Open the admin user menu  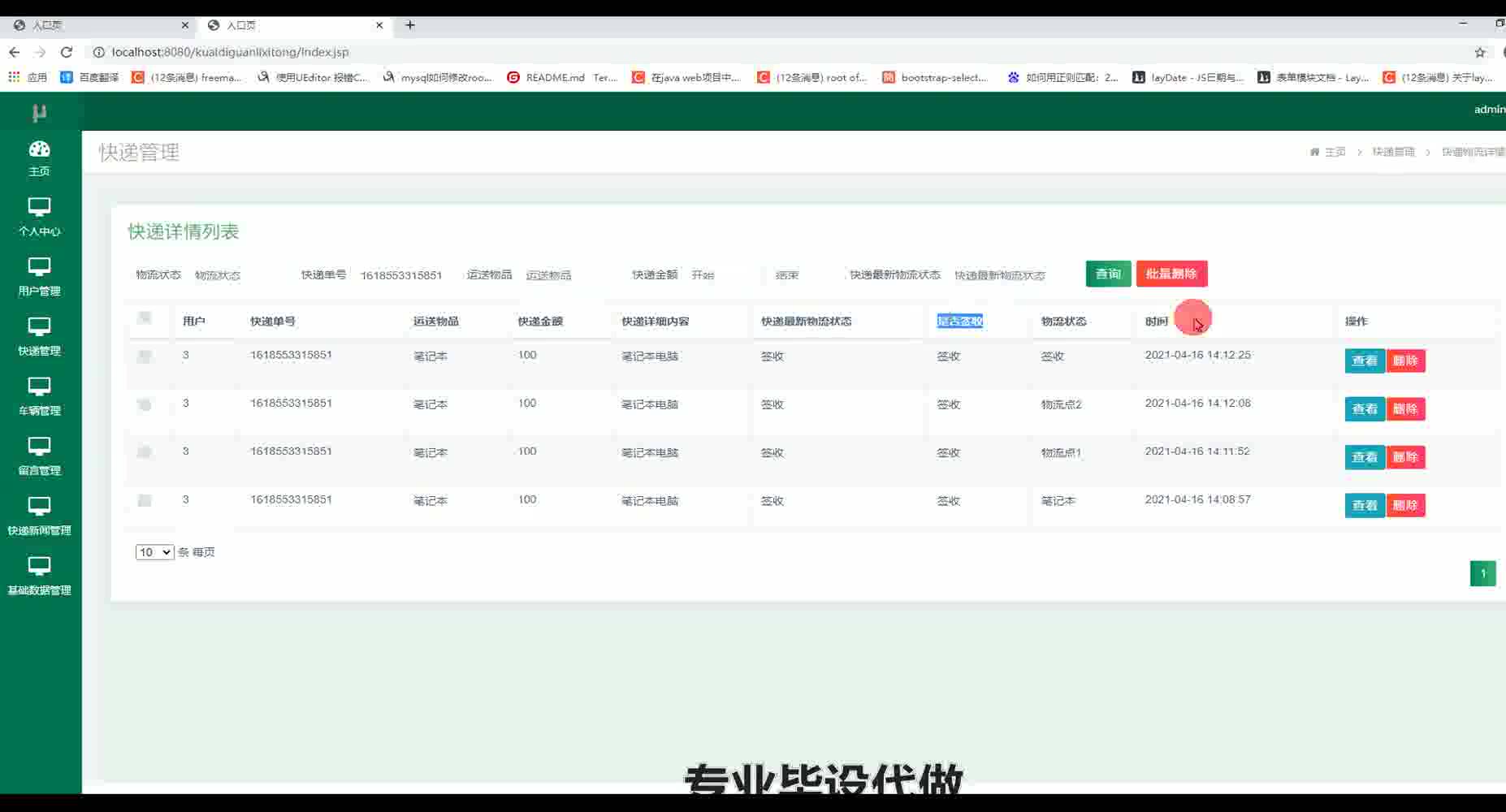pos(1489,109)
